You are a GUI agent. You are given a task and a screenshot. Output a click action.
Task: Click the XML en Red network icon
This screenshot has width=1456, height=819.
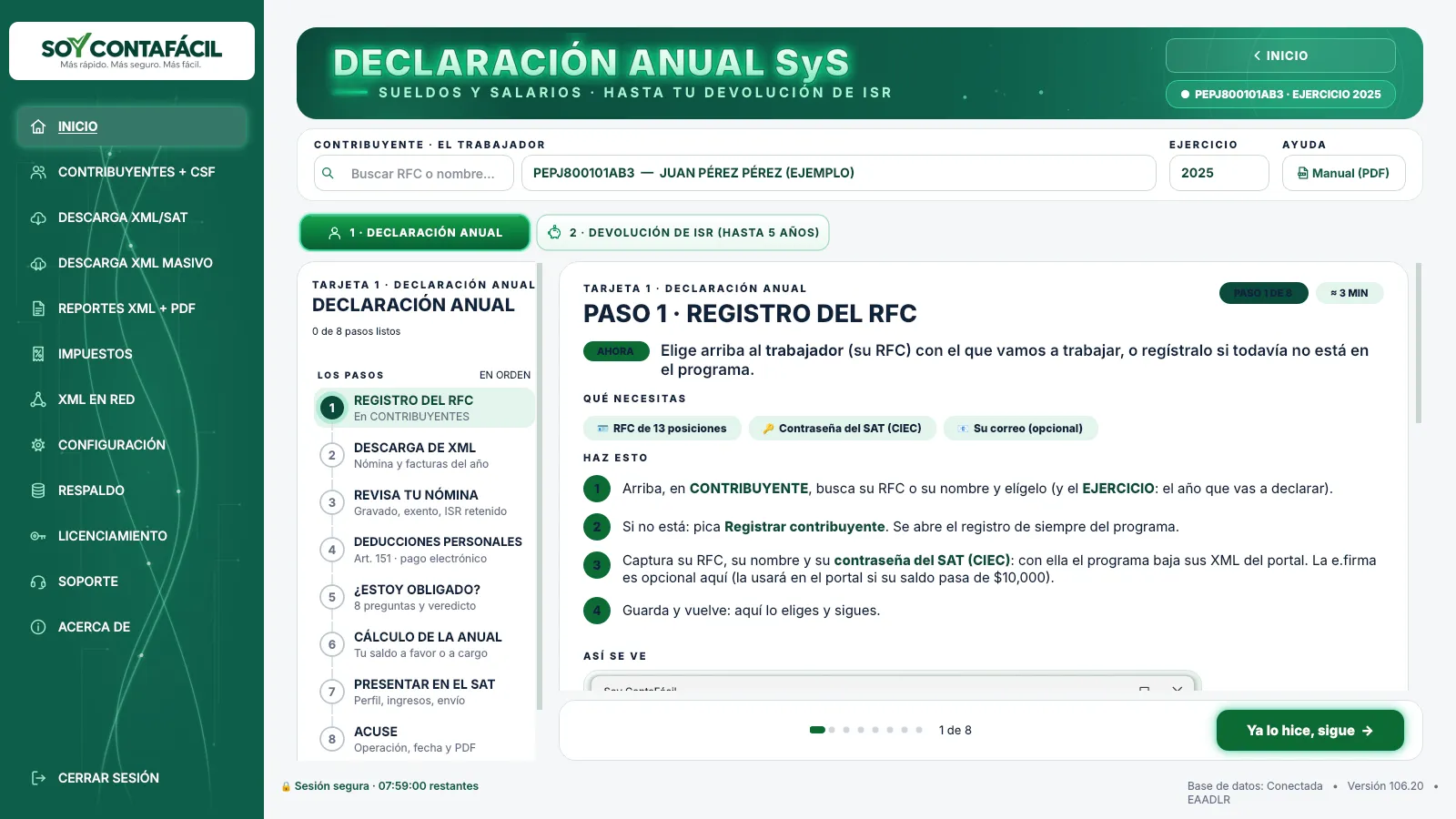[x=38, y=399]
